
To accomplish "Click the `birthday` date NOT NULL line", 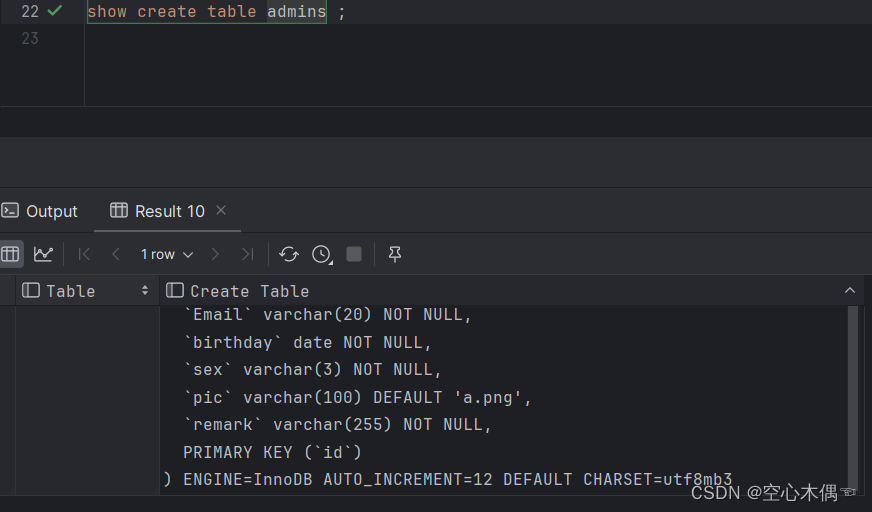I will coord(308,342).
